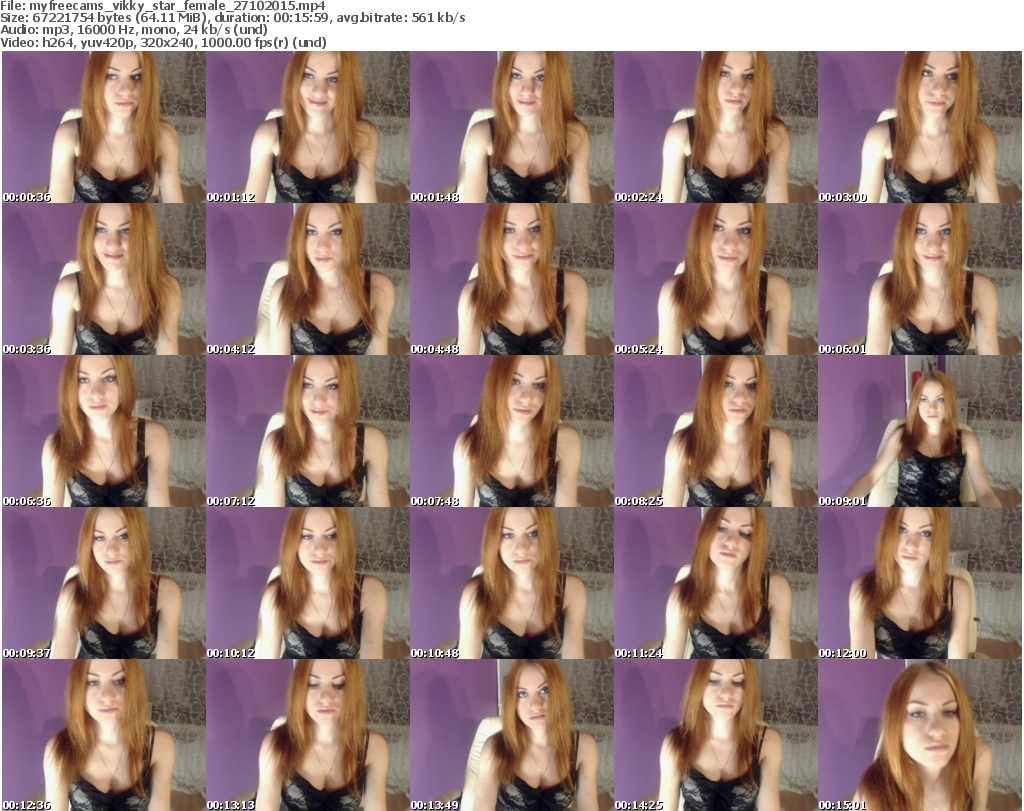Select the frame at 00:07:48
The image size is (1024, 811).
pyautogui.click(x=511, y=431)
